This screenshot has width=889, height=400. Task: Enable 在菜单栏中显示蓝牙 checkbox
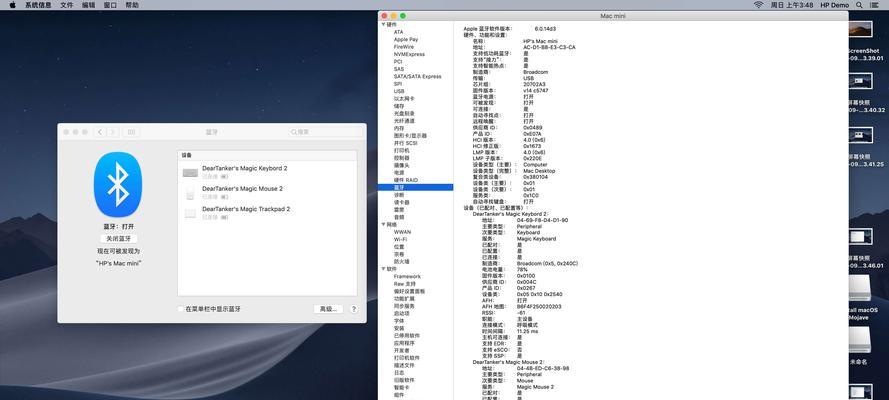coord(181,309)
